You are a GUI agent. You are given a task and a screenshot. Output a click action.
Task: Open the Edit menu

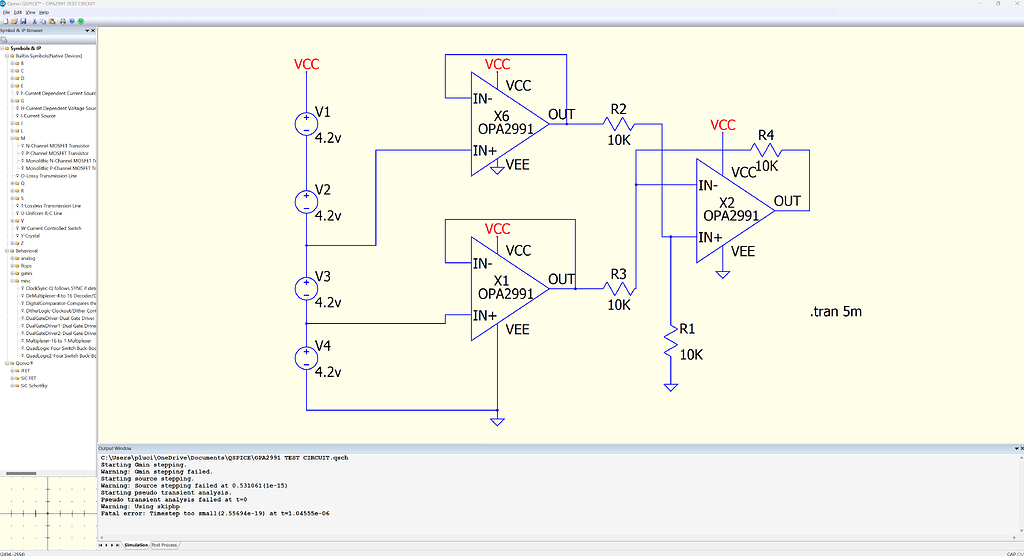[x=18, y=12]
